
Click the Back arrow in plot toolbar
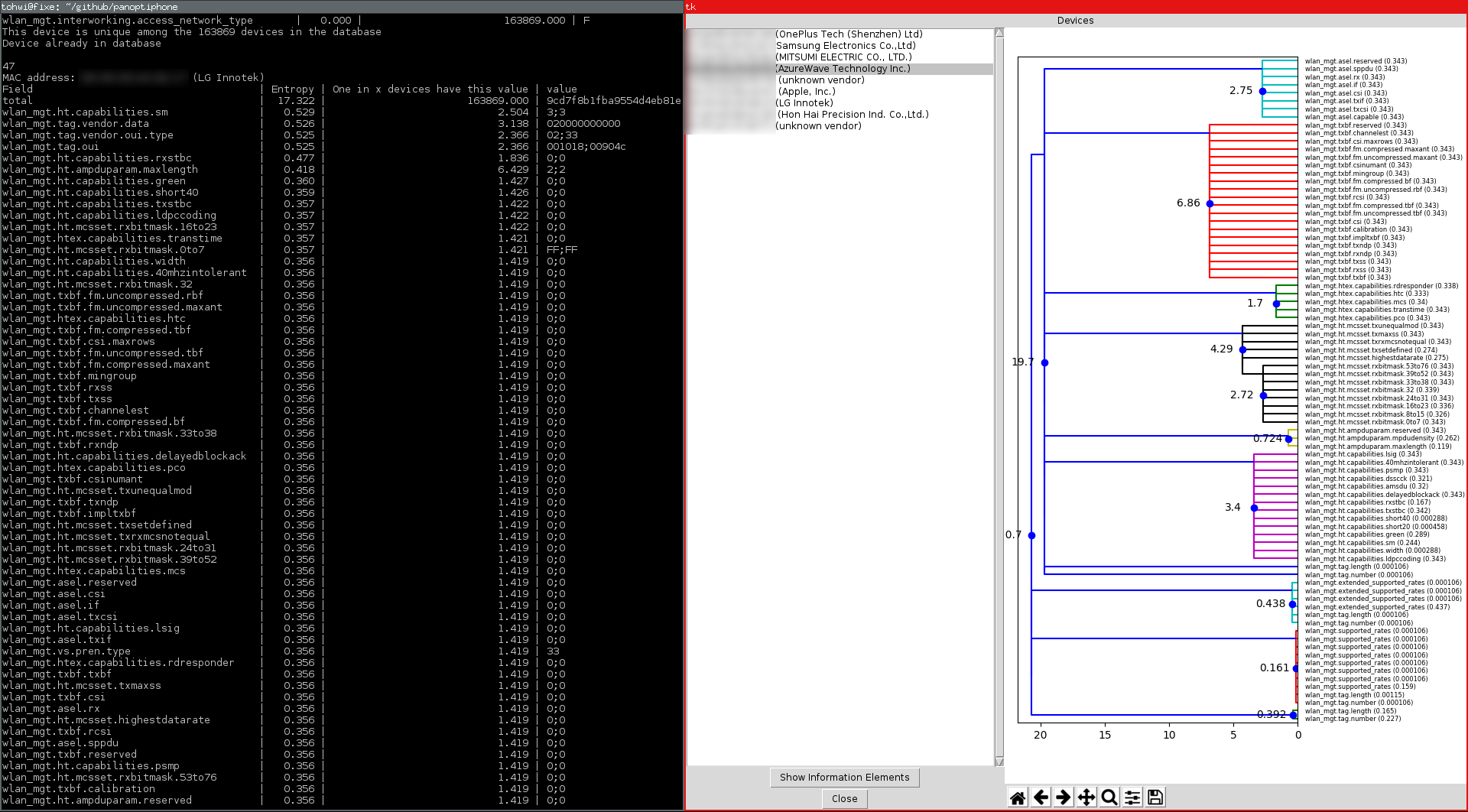[1041, 797]
